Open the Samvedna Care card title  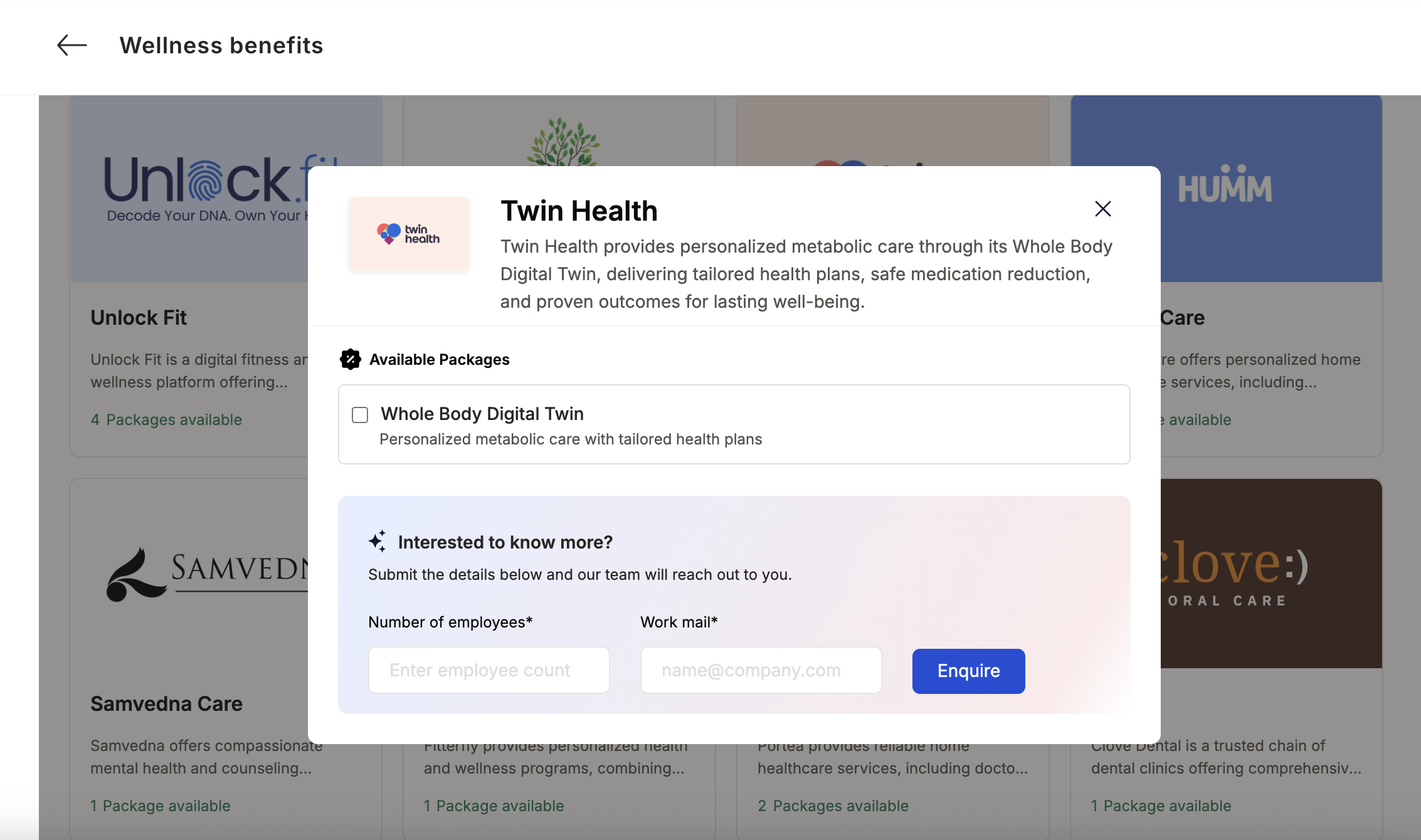(166, 703)
